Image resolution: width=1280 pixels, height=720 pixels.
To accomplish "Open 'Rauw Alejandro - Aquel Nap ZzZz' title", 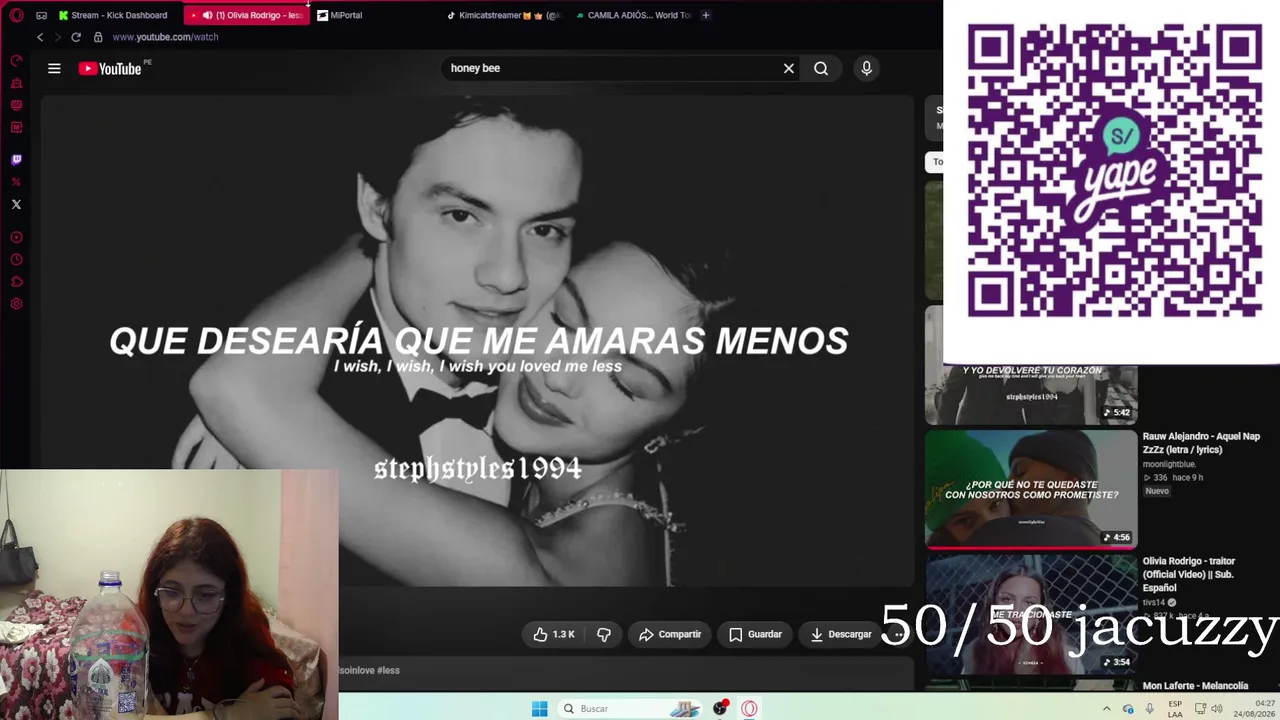I will pyautogui.click(x=1201, y=443).
